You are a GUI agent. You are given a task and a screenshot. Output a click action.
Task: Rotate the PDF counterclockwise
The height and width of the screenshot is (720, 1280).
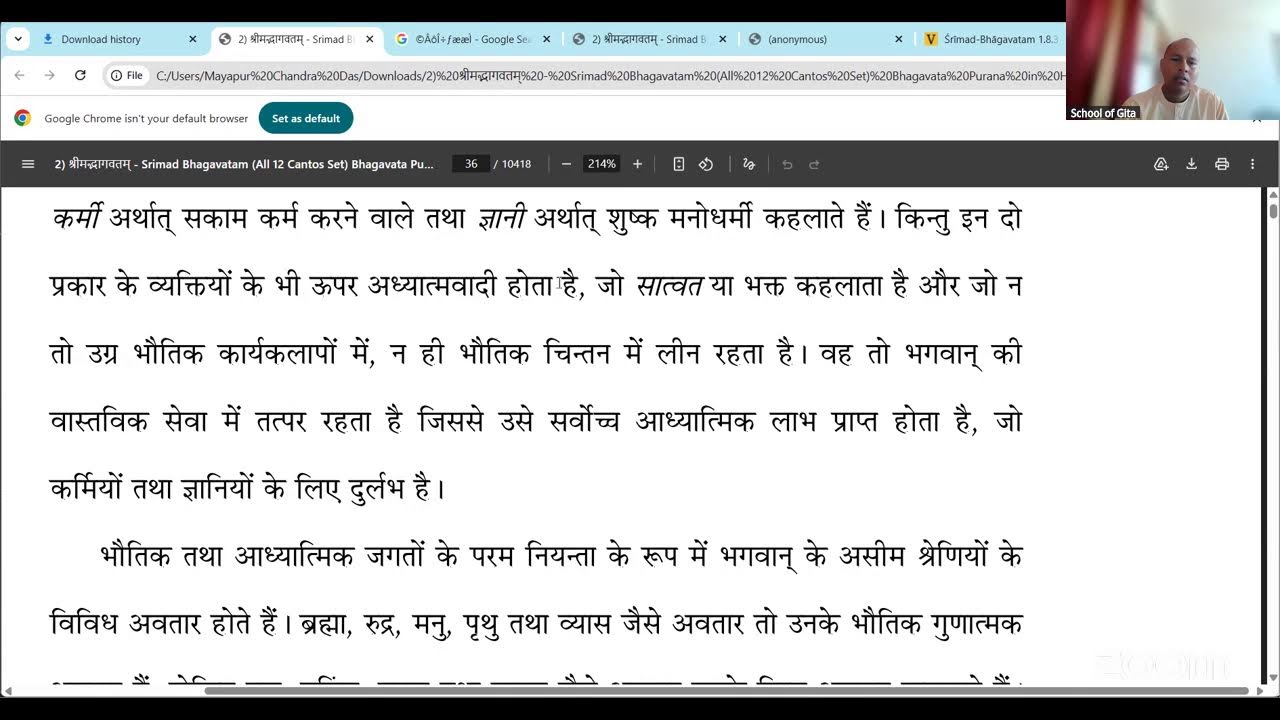[706, 164]
